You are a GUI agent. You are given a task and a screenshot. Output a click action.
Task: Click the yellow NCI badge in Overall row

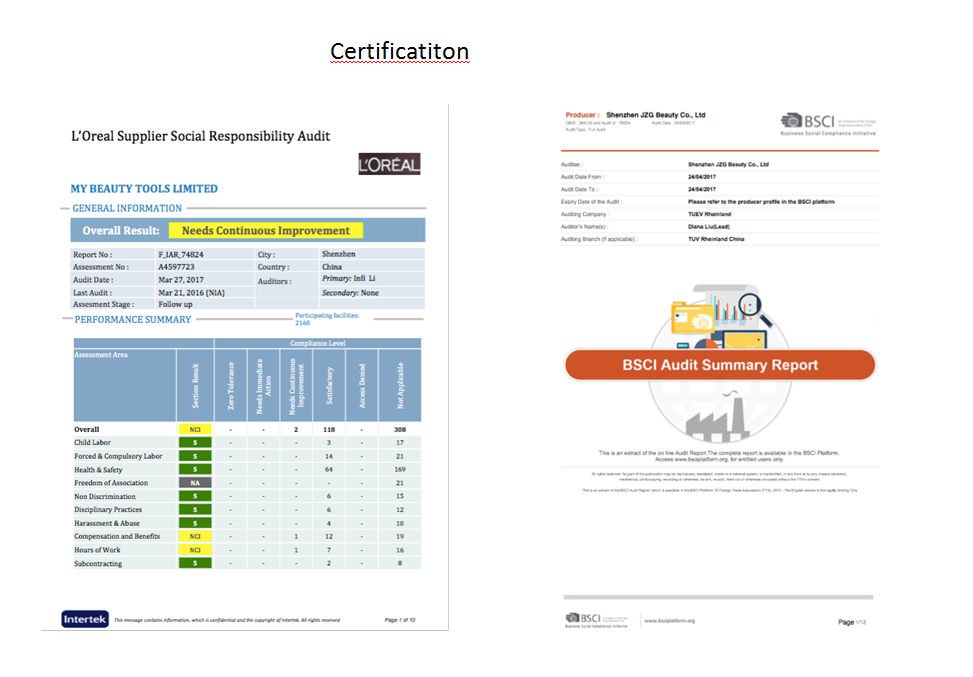(195, 429)
